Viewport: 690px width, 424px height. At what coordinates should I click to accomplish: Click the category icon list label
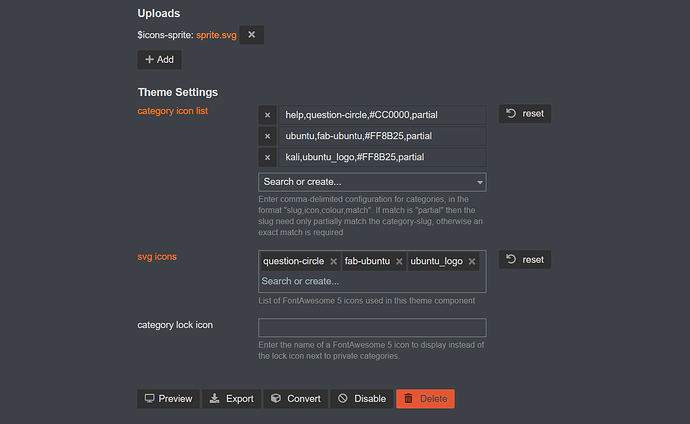coord(172,111)
